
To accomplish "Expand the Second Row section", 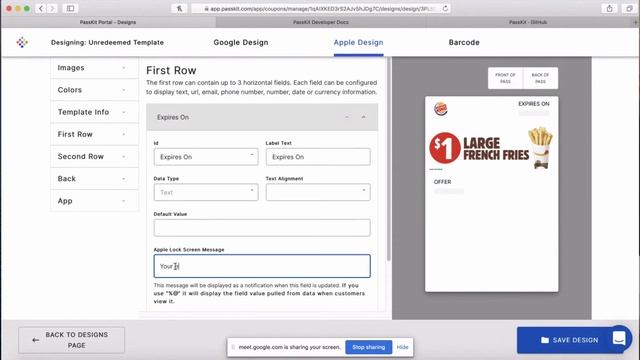I will point(94,156).
